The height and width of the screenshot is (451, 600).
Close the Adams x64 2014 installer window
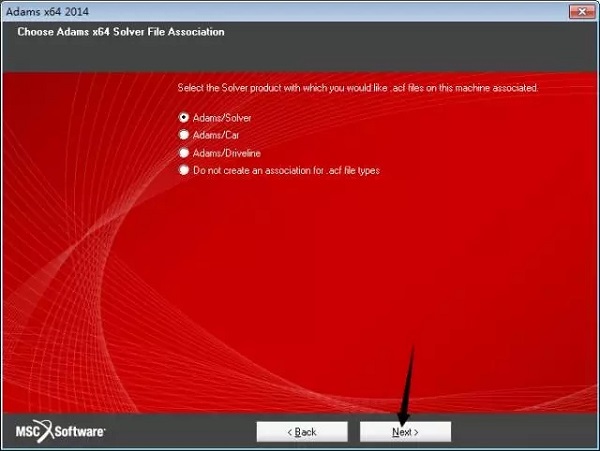pos(582,11)
